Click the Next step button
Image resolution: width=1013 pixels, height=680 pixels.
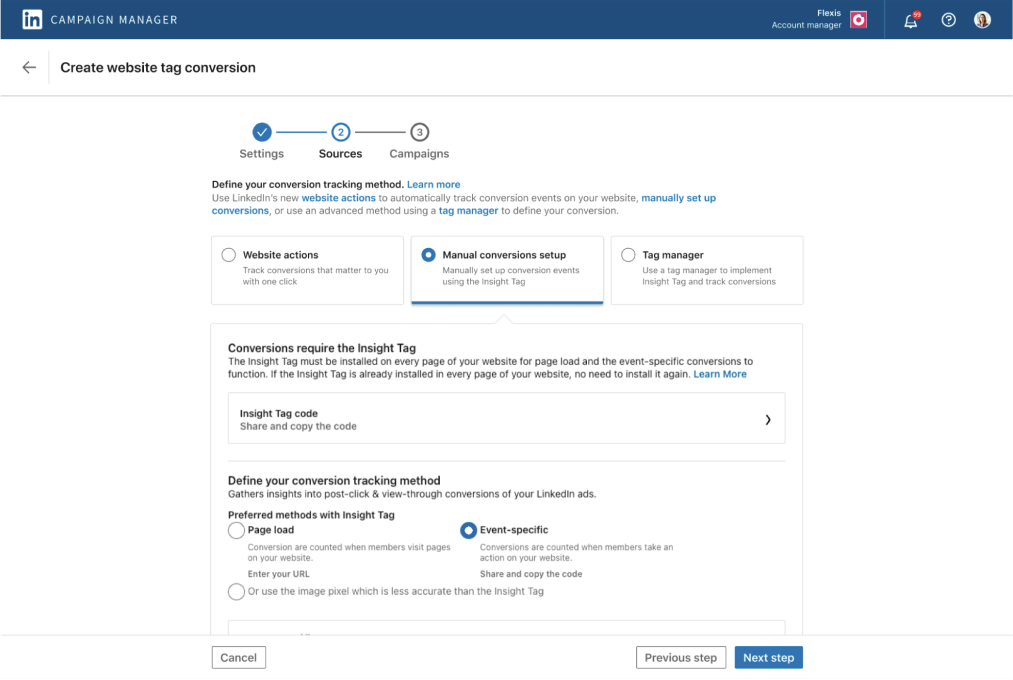pyautogui.click(x=768, y=657)
